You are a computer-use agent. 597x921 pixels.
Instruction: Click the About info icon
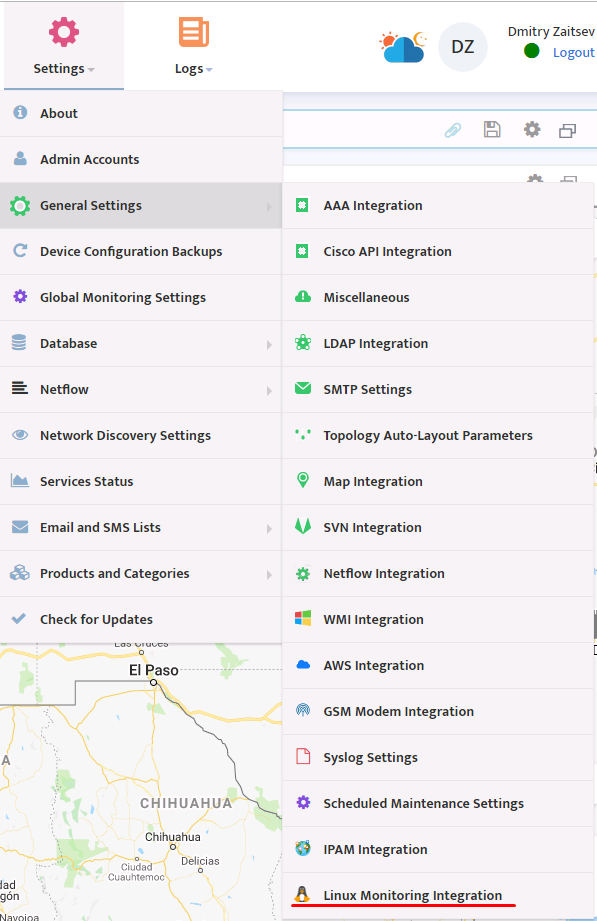click(20, 112)
